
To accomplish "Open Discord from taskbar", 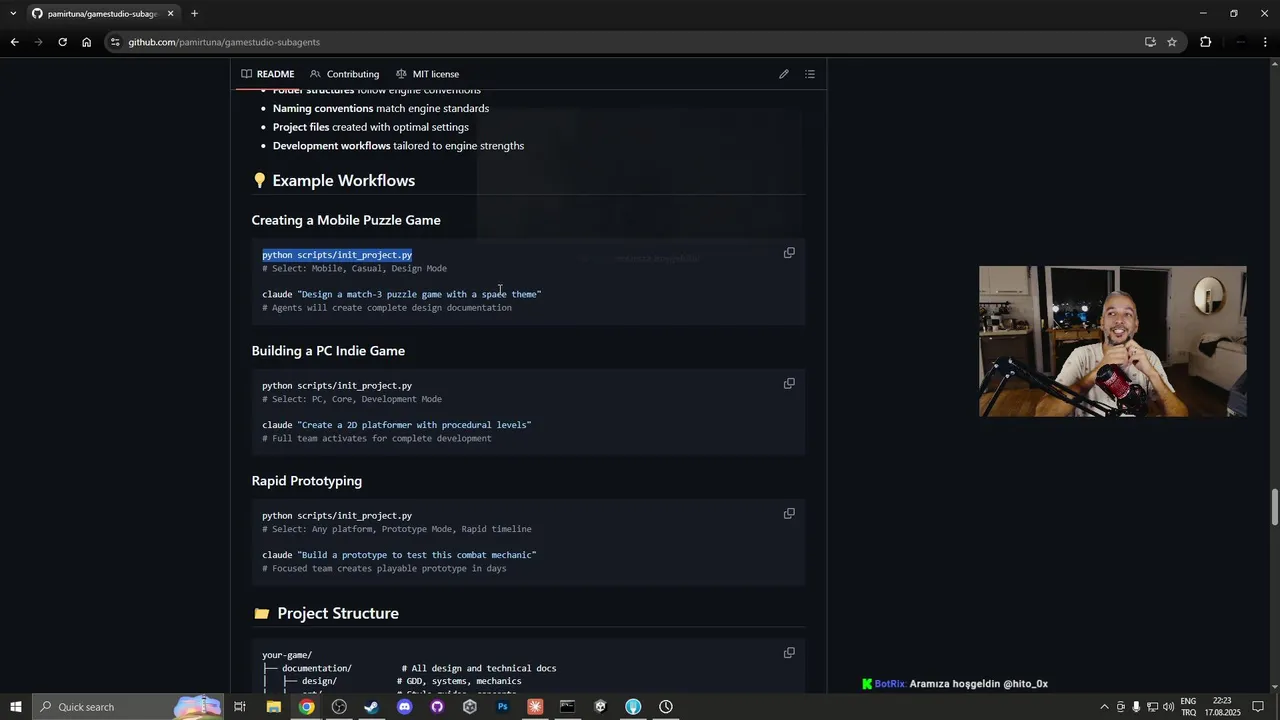I will coord(404,707).
